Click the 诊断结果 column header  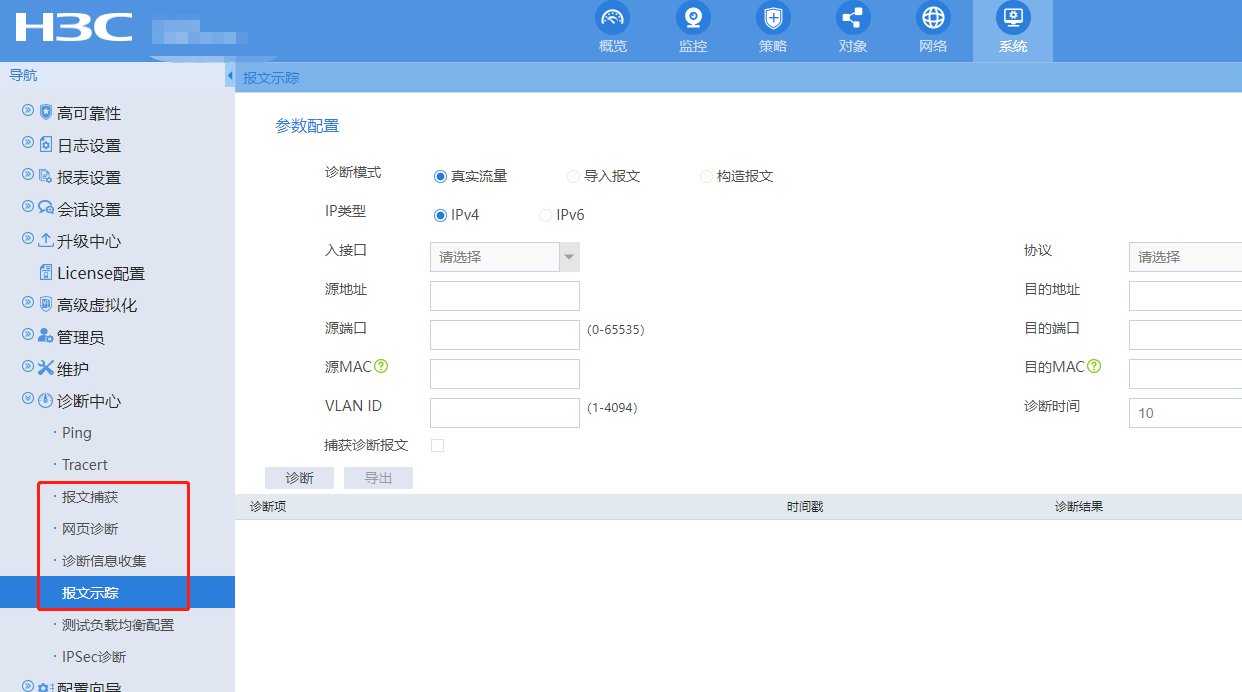click(x=1079, y=507)
